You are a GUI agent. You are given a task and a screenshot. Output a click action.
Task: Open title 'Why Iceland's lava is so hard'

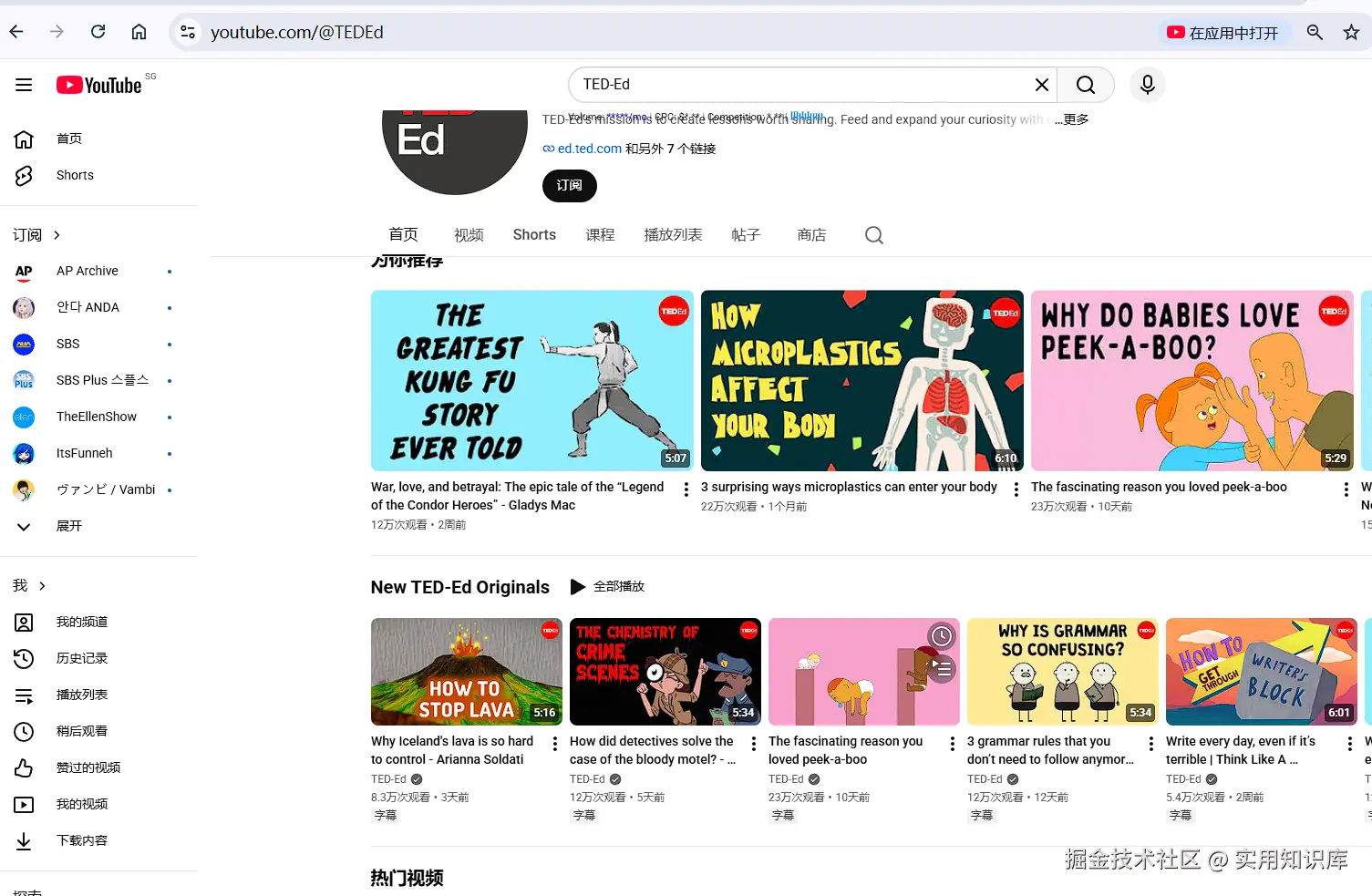pyautogui.click(x=452, y=750)
